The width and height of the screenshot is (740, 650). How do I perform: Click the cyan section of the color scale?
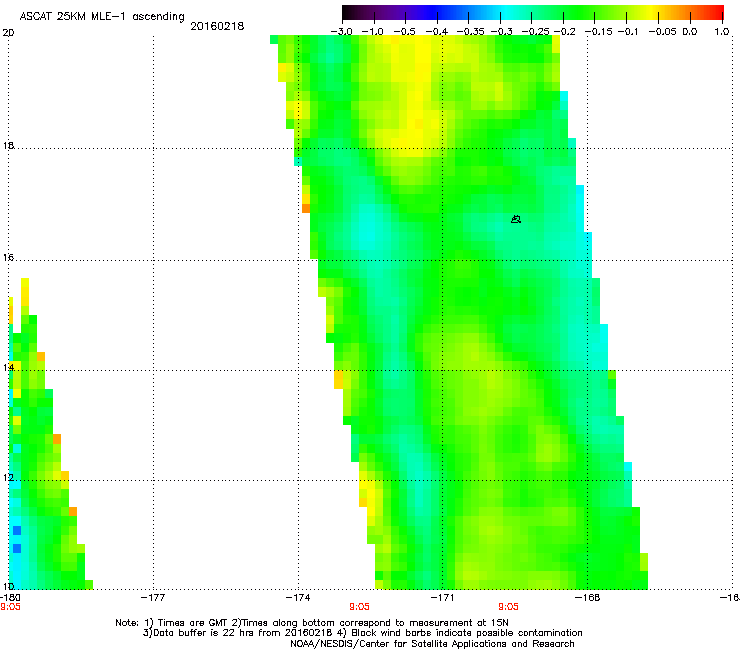pyautogui.click(x=507, y=12)
